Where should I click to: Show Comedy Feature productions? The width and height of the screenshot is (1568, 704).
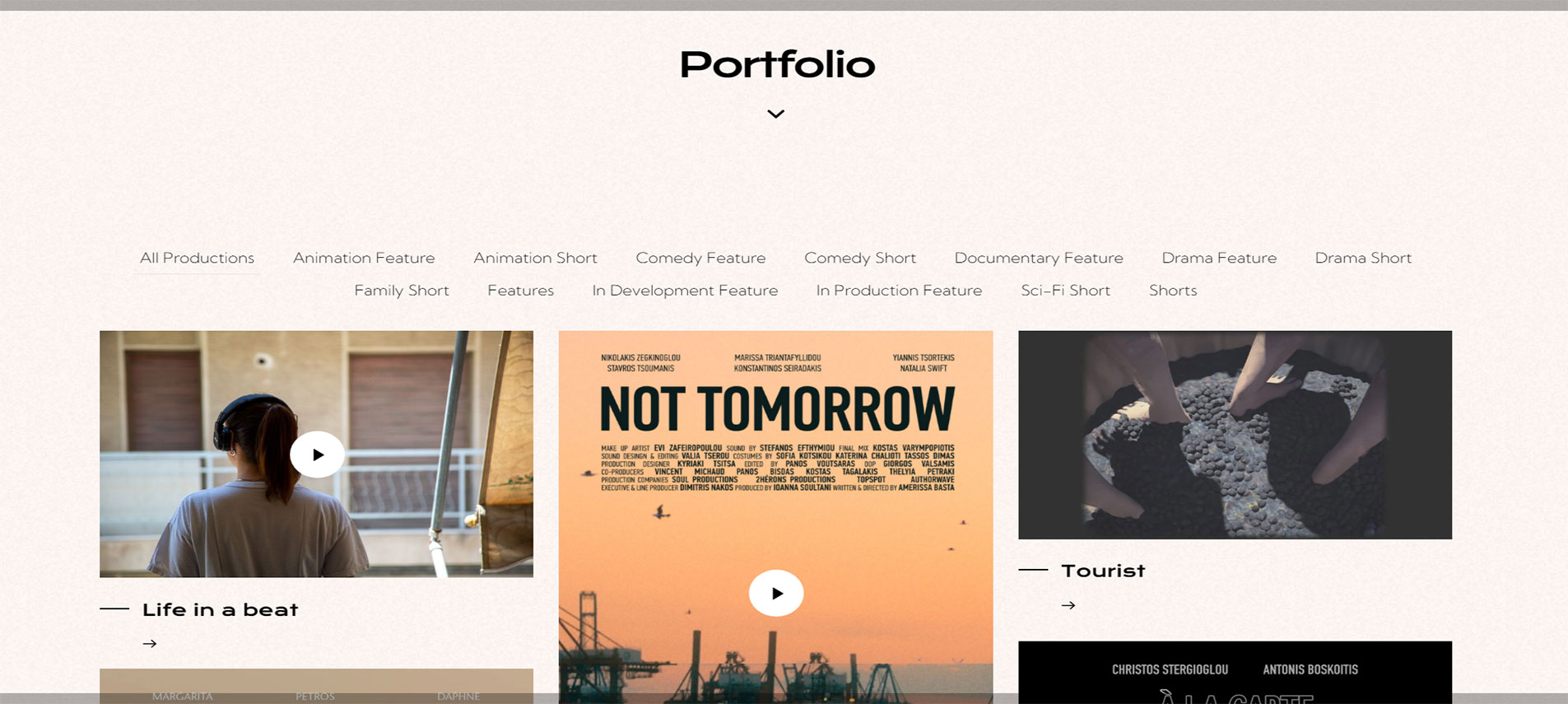(700, 259)
